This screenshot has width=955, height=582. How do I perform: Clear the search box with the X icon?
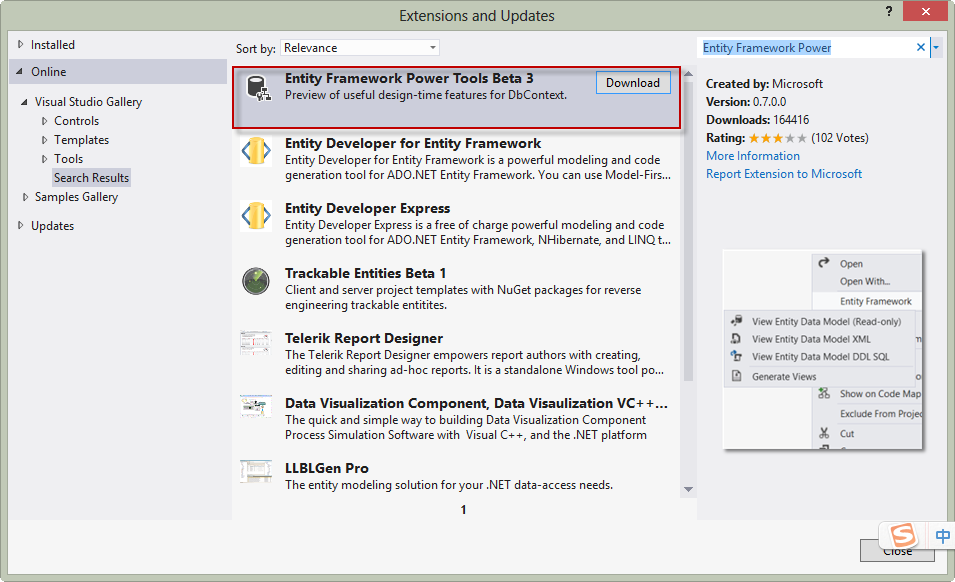point(921,47)
